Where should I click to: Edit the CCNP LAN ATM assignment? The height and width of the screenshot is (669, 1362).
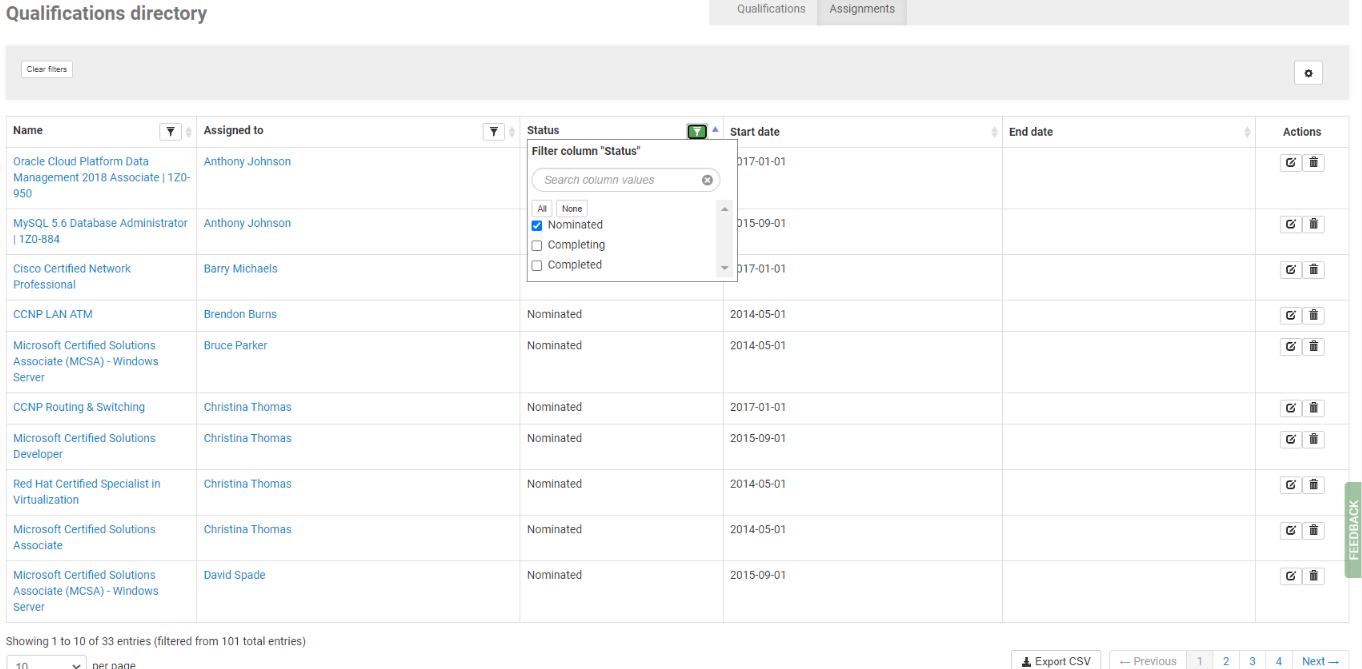click(1291, 315)
